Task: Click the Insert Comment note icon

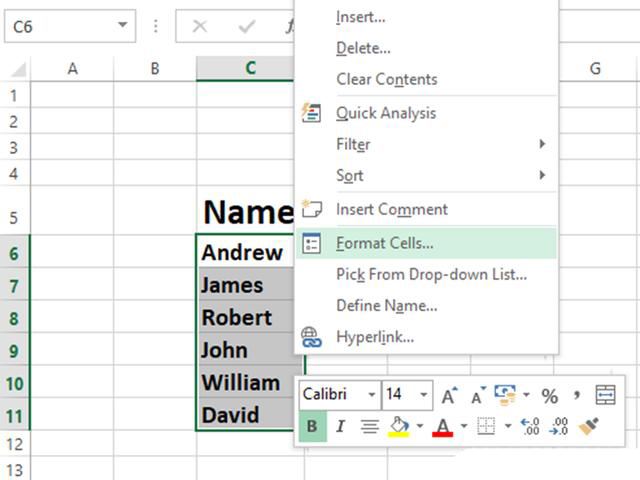Action: pyautogui.click(x=311, y=209)
